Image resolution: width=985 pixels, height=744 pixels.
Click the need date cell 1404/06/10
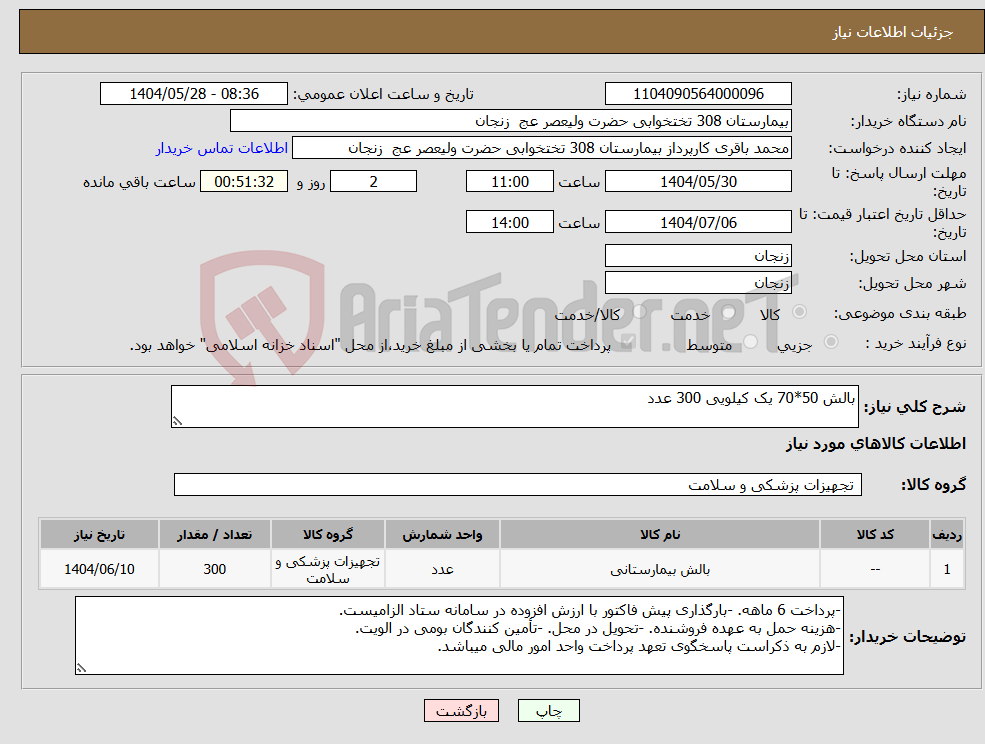coord(99,569)
